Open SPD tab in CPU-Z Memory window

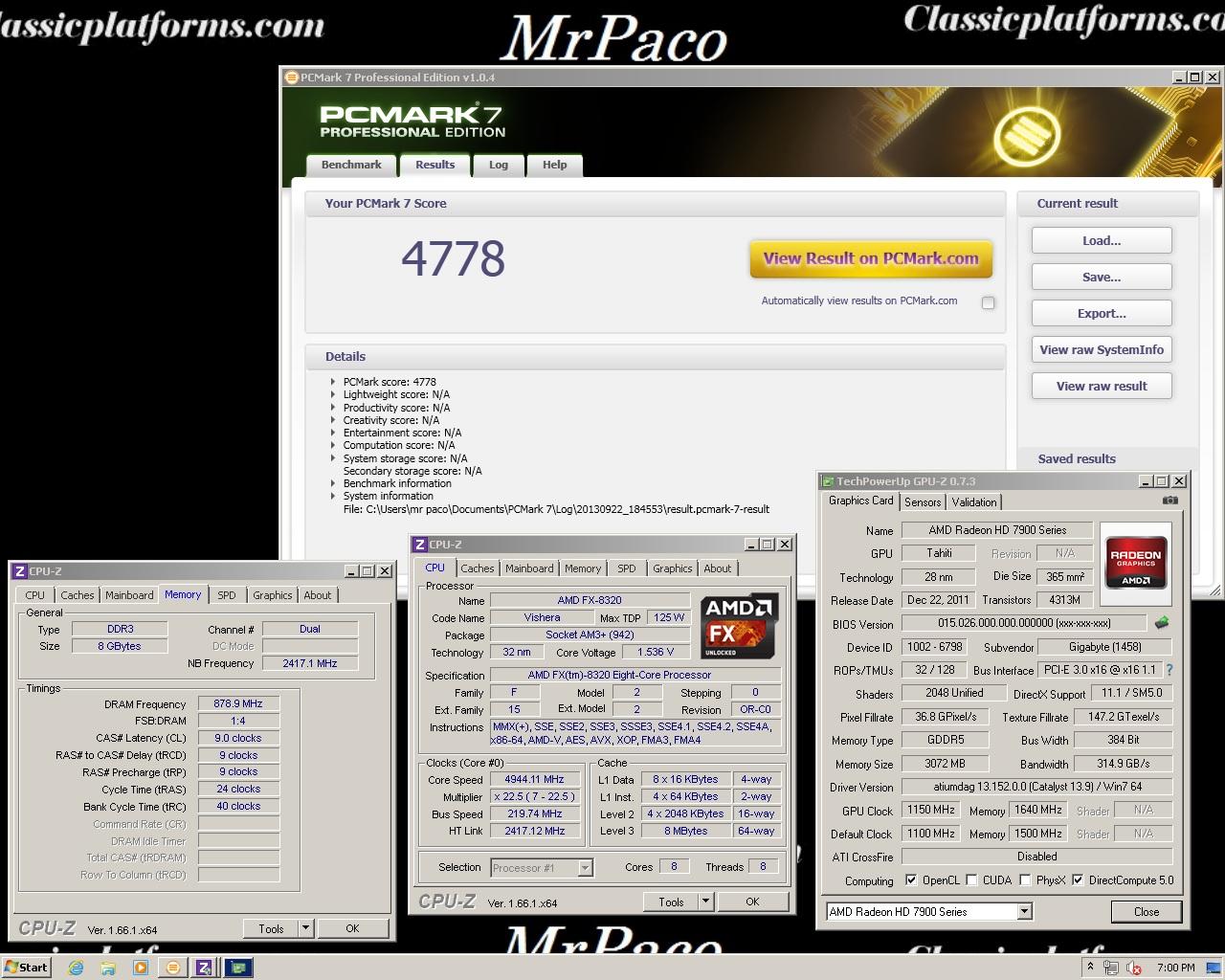(227, 595)
